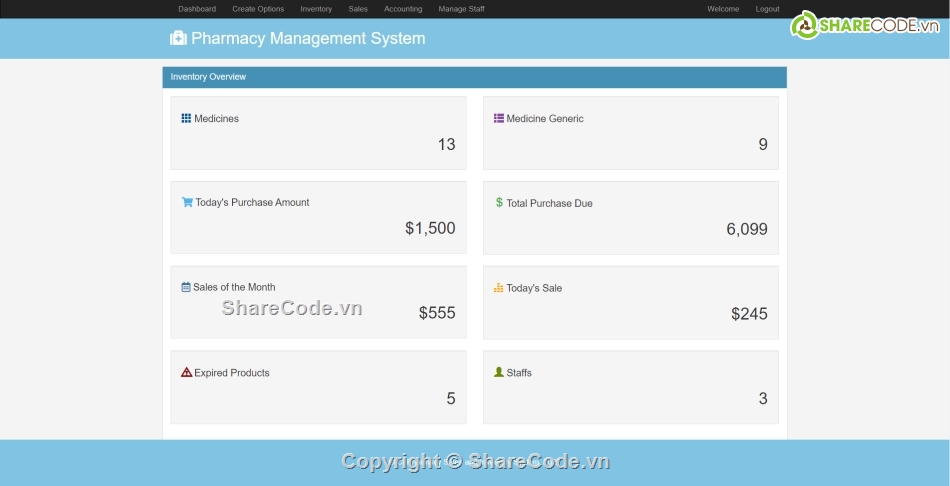This screenshot has height=486, width=950.
Task: Open the Sales menu
Action: [x=358, y=9]
